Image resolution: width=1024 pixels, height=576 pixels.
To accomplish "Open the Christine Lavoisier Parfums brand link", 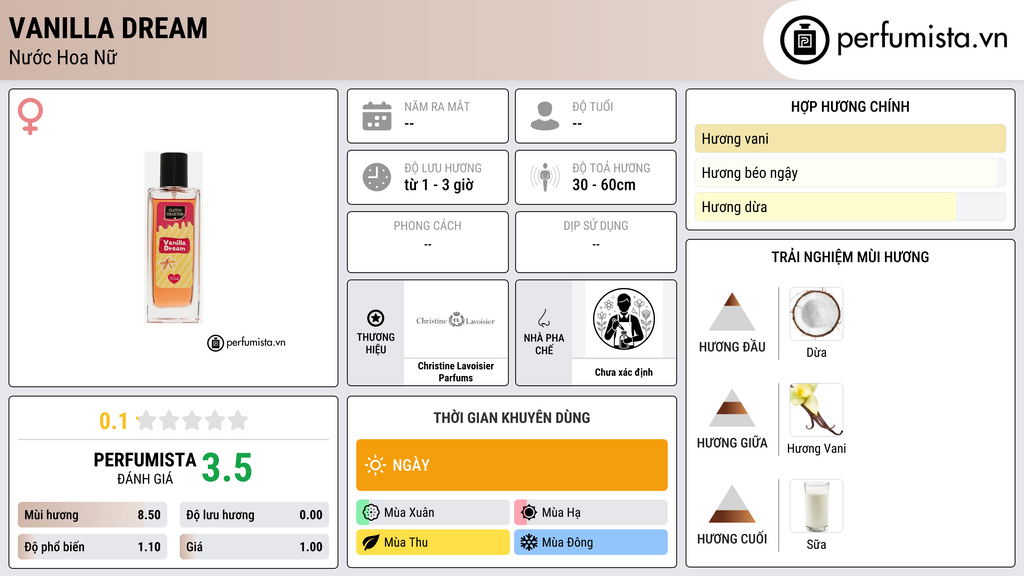I will 455,372.
